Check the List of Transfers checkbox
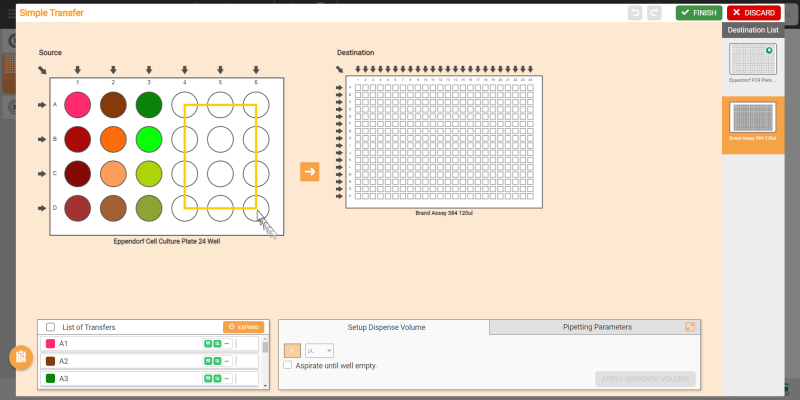The image size is (800, 400). 51,327
